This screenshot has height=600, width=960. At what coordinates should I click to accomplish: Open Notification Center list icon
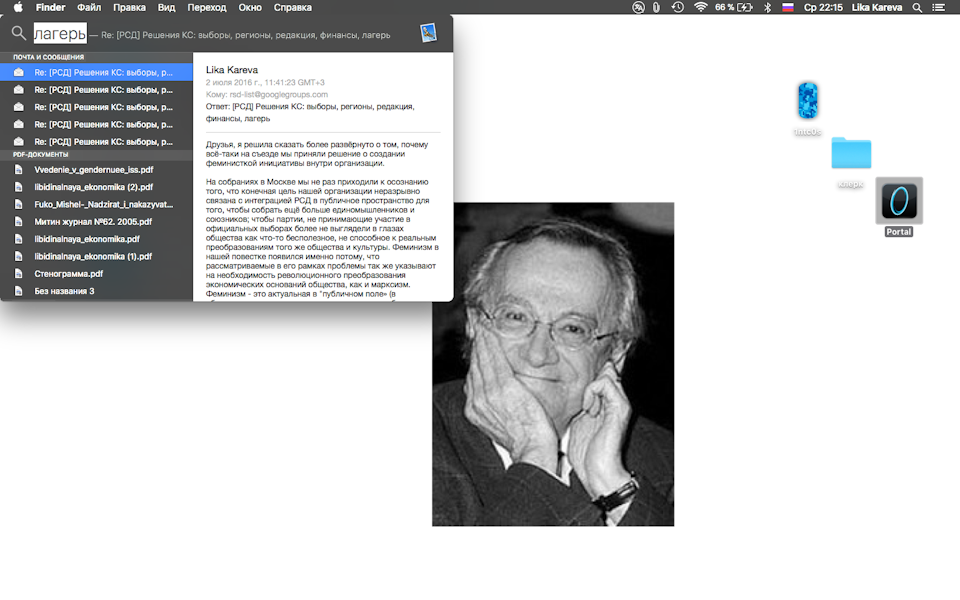(938, 7)
